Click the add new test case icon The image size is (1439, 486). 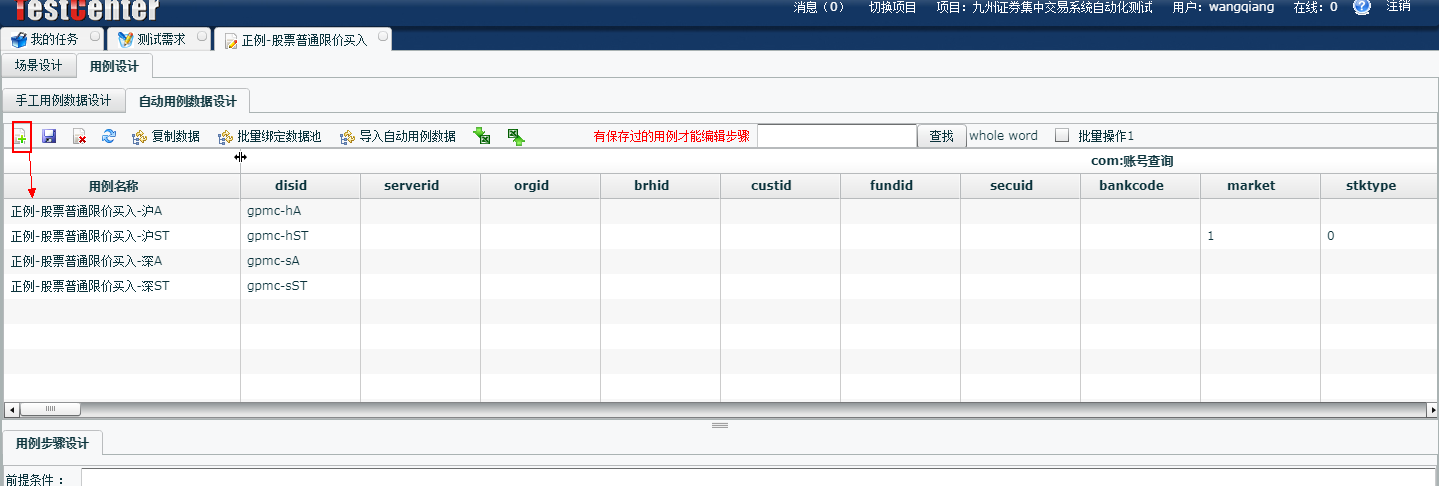click(21, 136)
